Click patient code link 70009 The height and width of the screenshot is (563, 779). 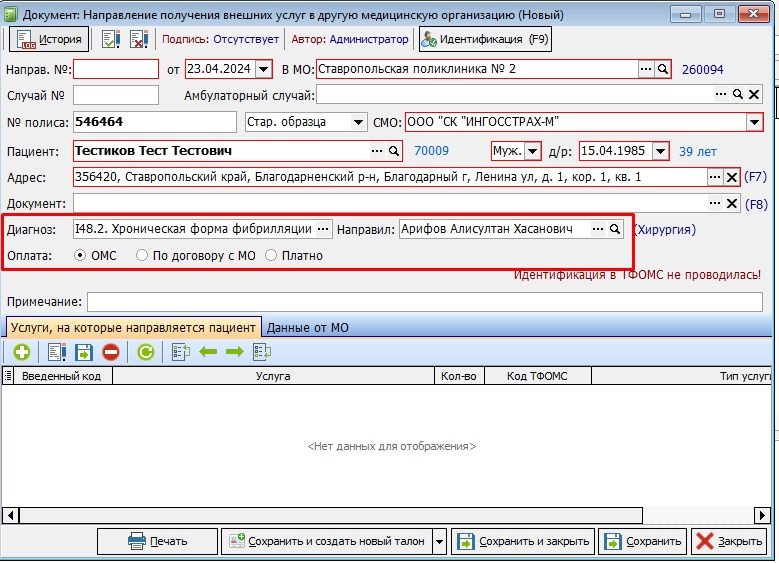coord(431,151)
